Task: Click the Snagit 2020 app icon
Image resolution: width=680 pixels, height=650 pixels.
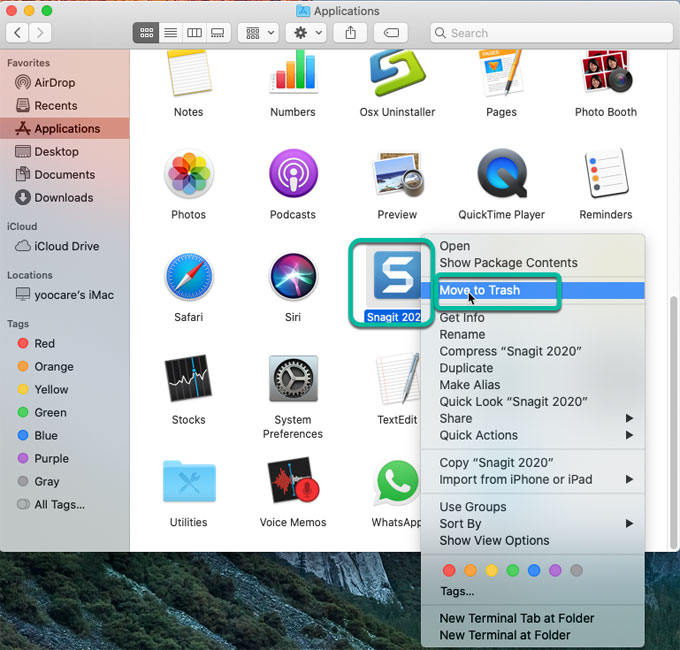Action: pos(397,275)
